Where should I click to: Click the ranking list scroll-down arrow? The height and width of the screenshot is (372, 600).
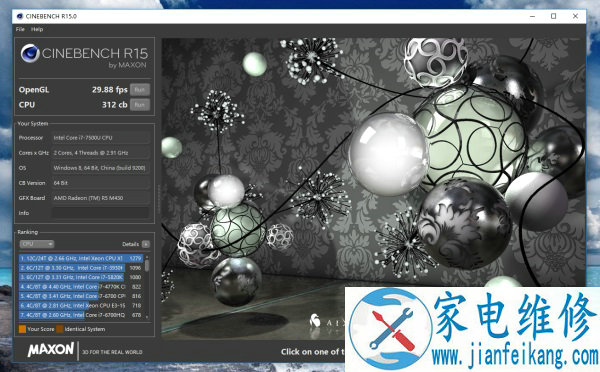[x=147, y=318]
